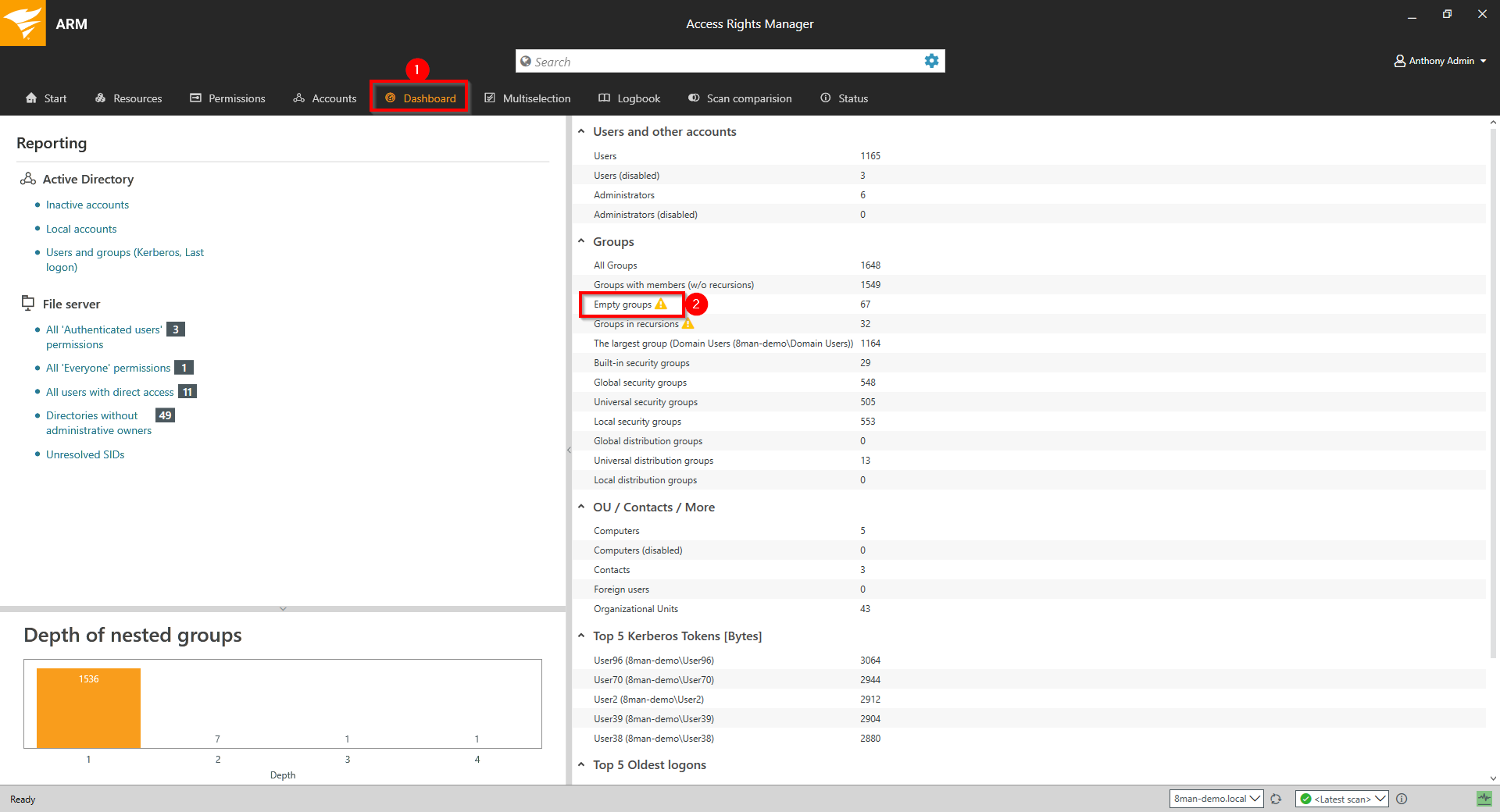Collapse the OU / Contacts / More section
1500x812 pixels.
(581, 507)
